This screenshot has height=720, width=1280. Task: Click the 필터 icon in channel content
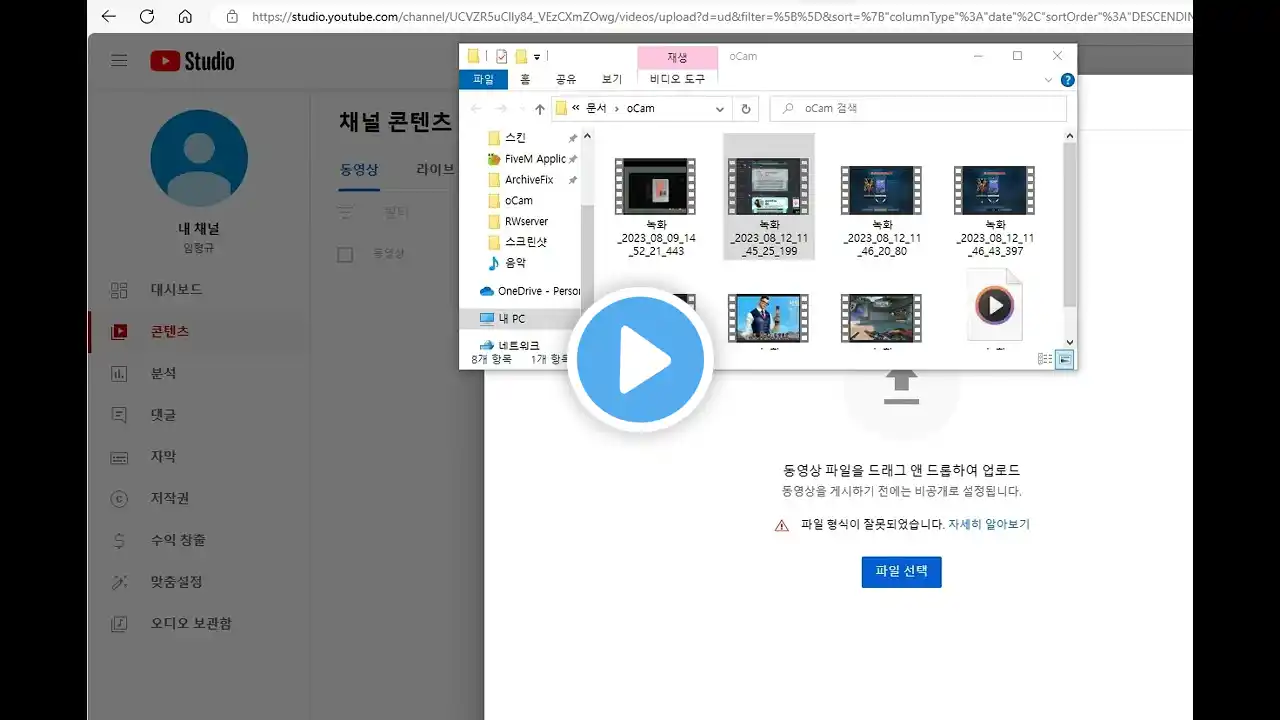[345, 212]
